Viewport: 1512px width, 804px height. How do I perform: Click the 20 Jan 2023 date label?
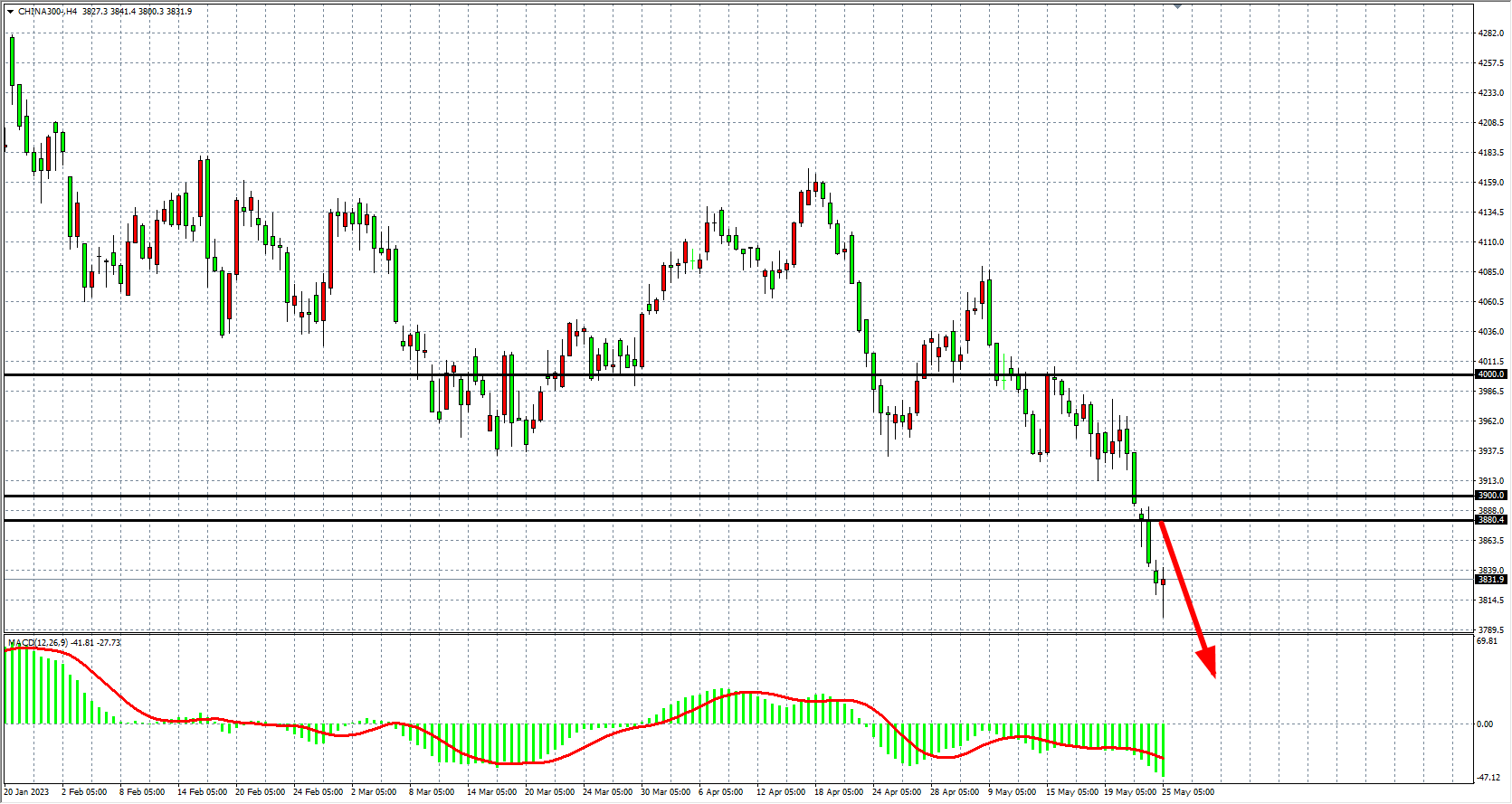(27, 792)
